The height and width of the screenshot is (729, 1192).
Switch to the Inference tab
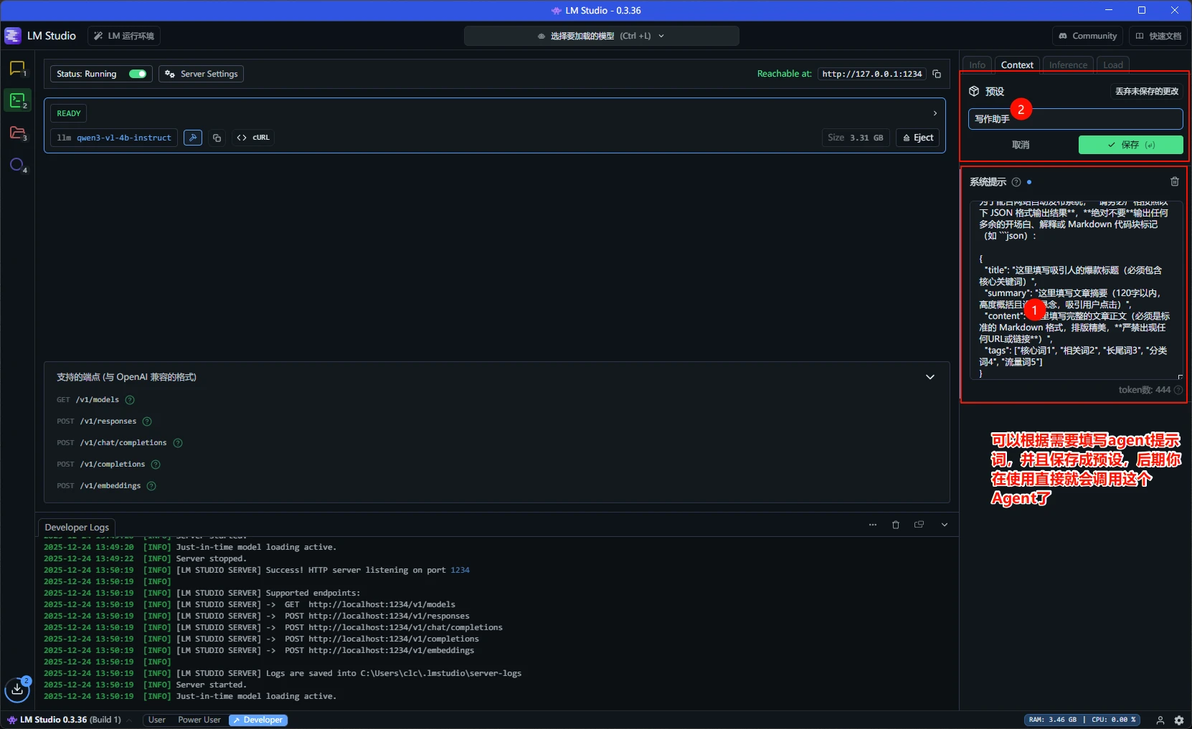pyautogui.click(x=1068, y=65)
